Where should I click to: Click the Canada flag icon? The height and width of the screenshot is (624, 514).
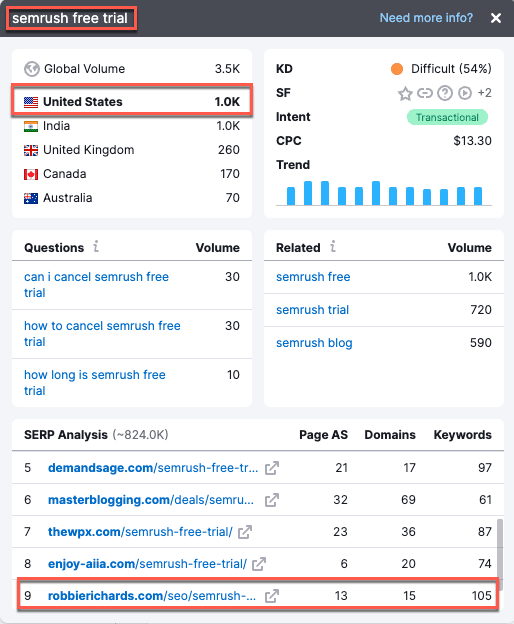31,174
